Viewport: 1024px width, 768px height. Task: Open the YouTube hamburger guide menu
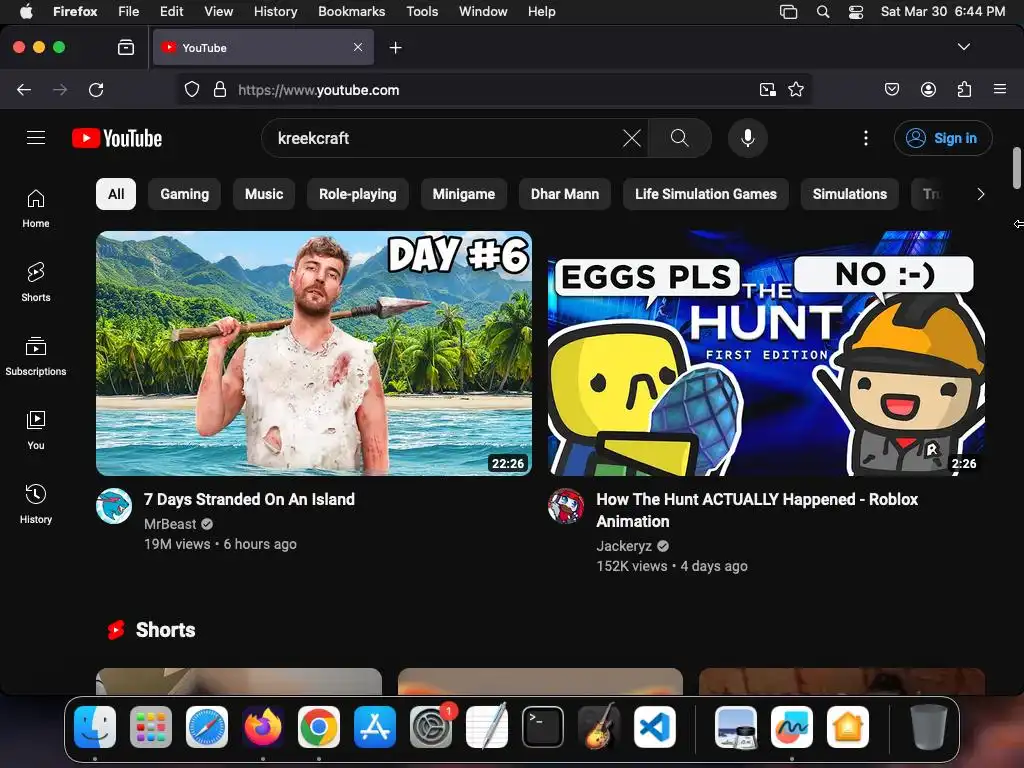(x=36, y=138)
